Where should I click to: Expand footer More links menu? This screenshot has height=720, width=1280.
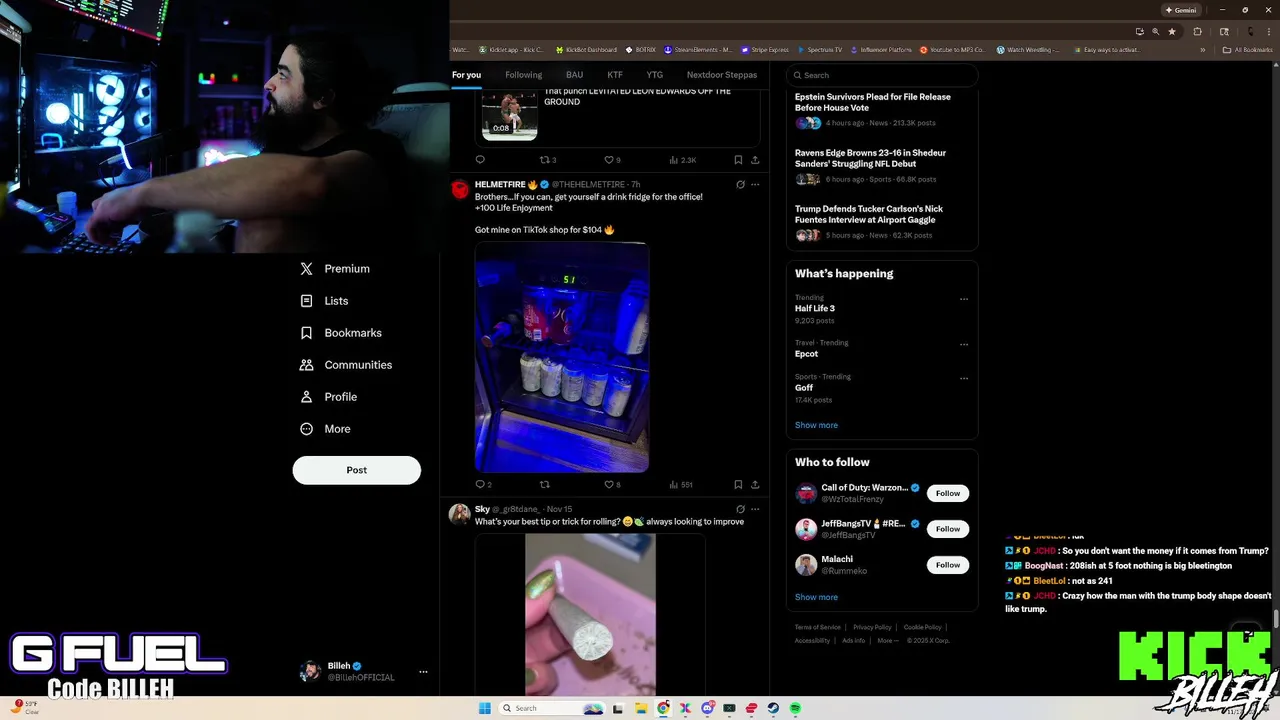(887, 641)
